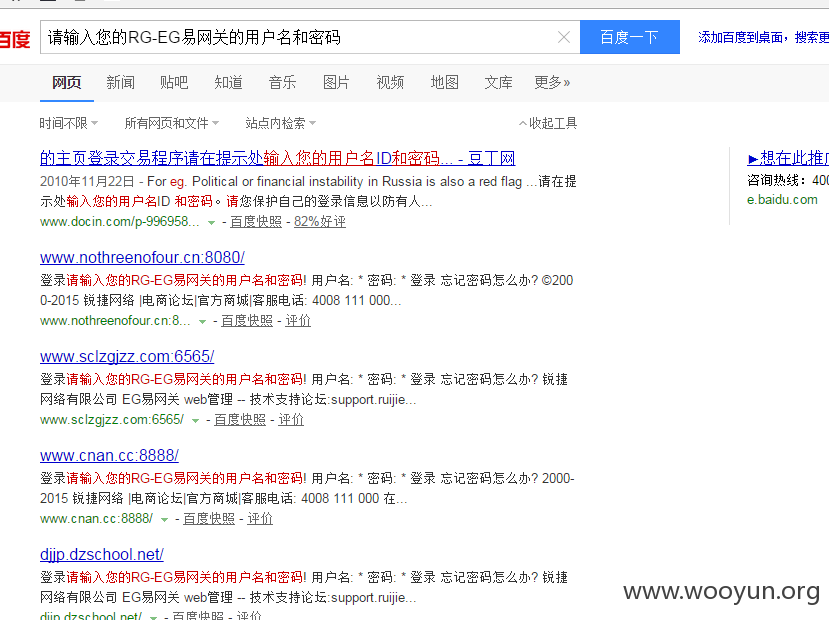The image size is (829, 620).
Task: Open the www.nothreenofour.cn:8080/ result title
Action: 142,257
